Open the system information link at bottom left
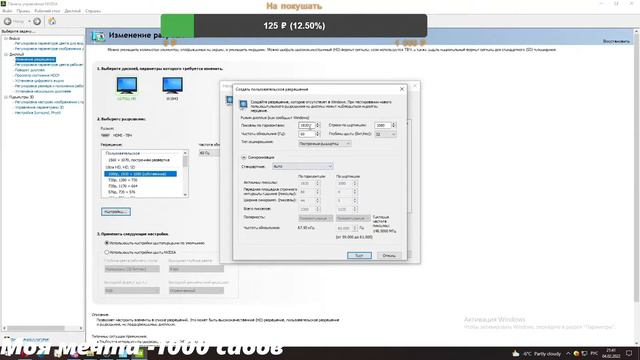This screenshot has height=360, width=640. click(36, 340)
